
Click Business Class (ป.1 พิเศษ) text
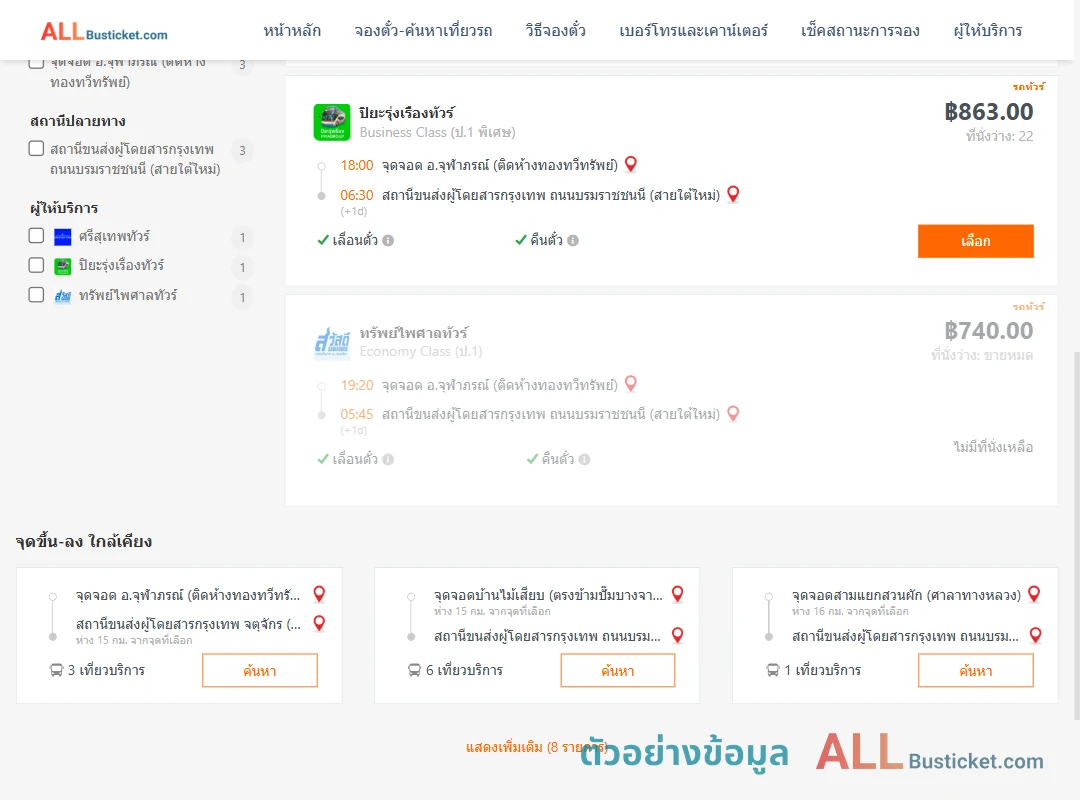[x=437, y=132]
